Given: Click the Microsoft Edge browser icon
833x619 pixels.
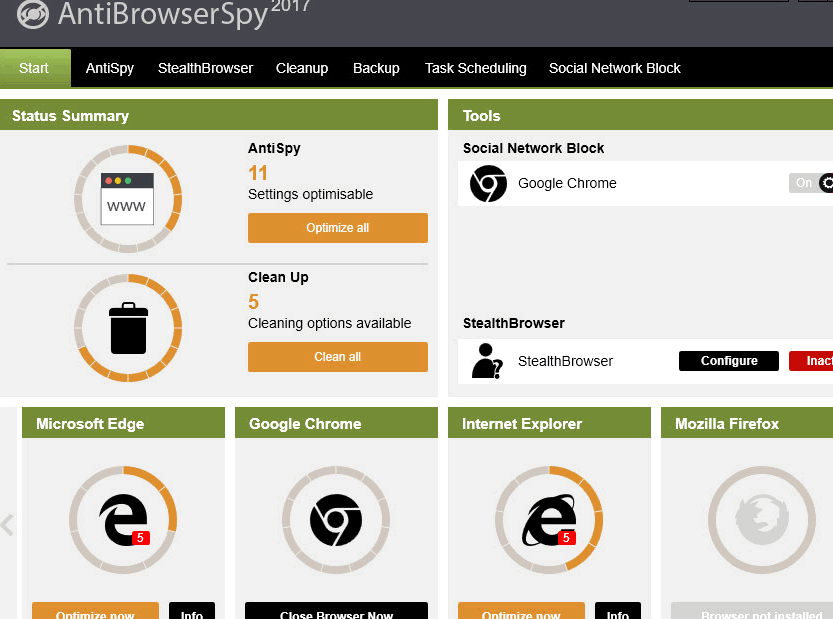Looking at the screenshot, I should tap(123, 520).
